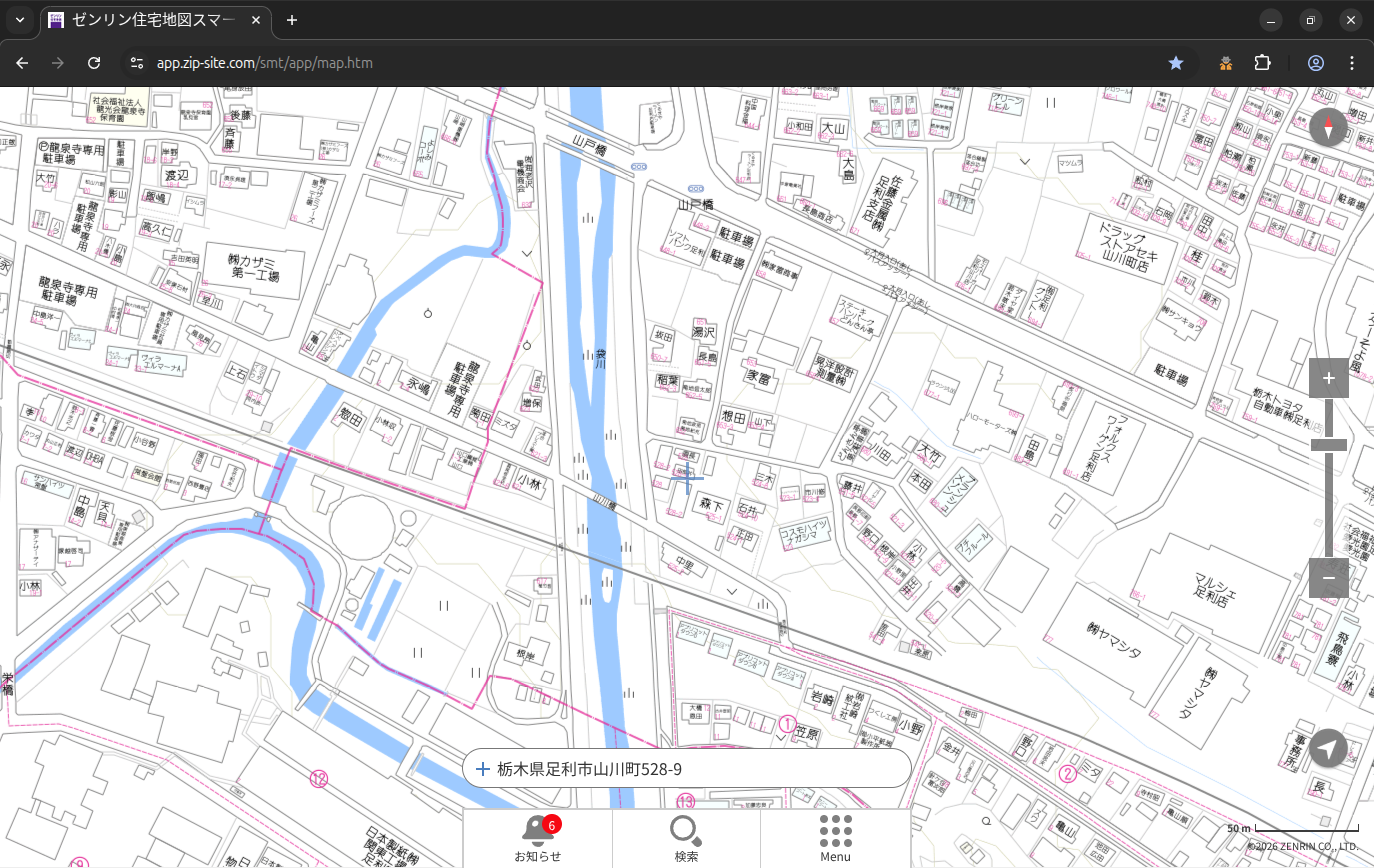Click the current location arrow button

pyautogui.click(x=1328, y=748)
